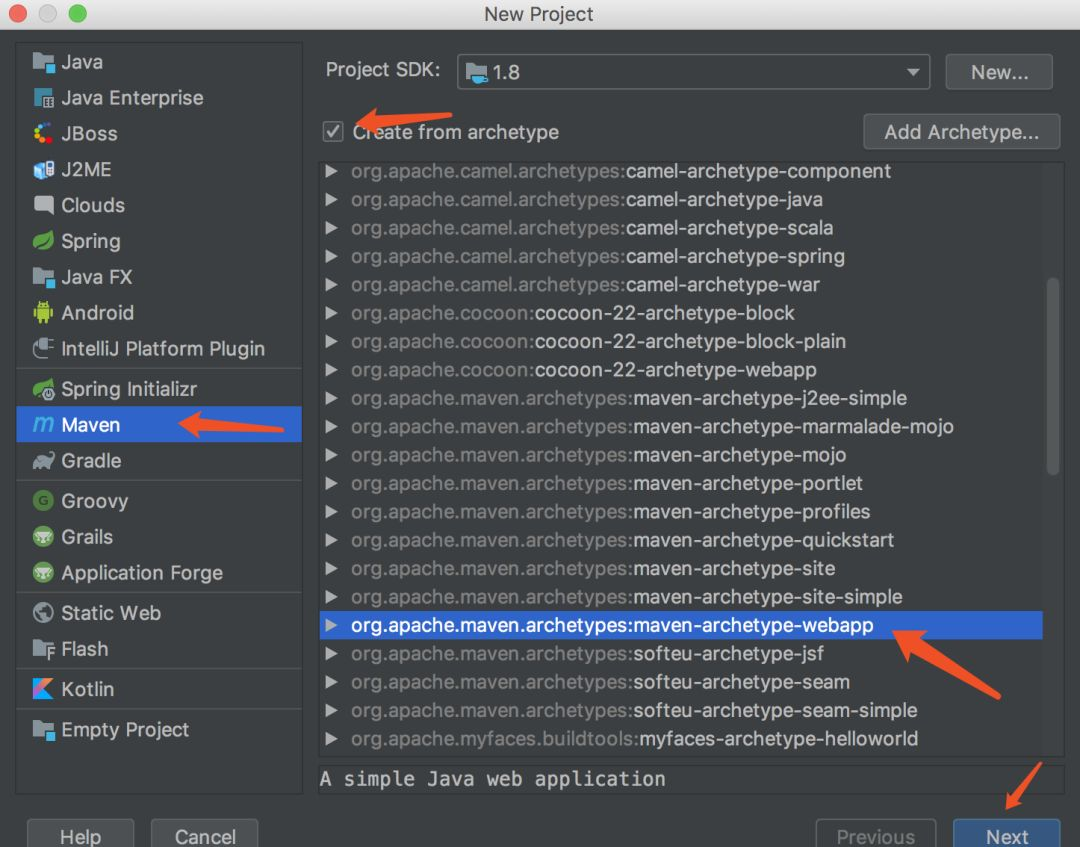Click the Static Web globe icon
Viewport: 1080px width, 847px height.
point(43,613)
